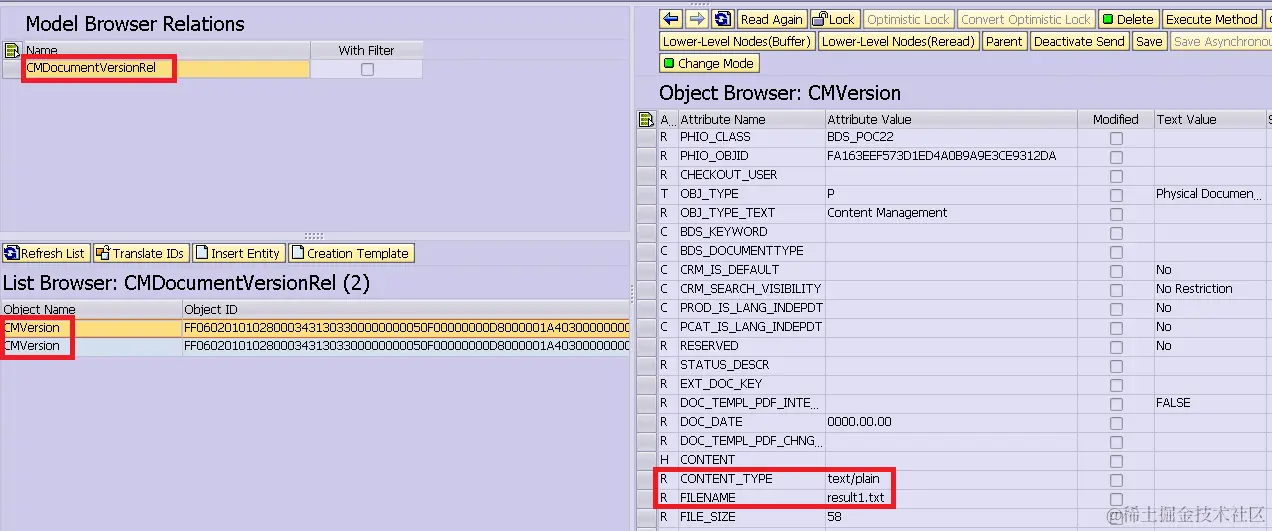Toggle Modified checkbox for OBJ_TYPE row
The width and height of the screenshot is (1272, 531).
(1116, 194)
